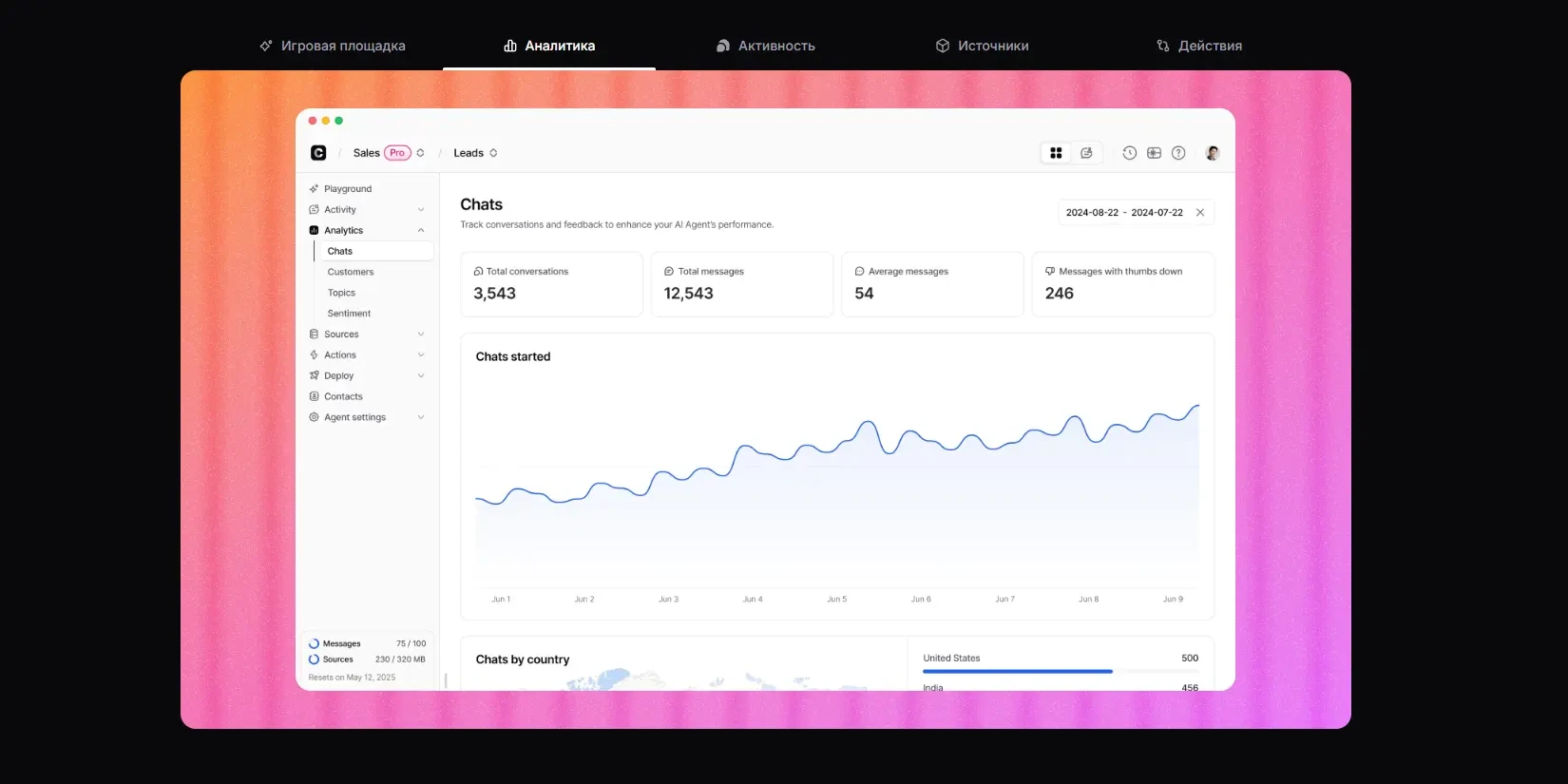Open Customers under Analytics
1568x784 pixels.
tap(351, 272)
